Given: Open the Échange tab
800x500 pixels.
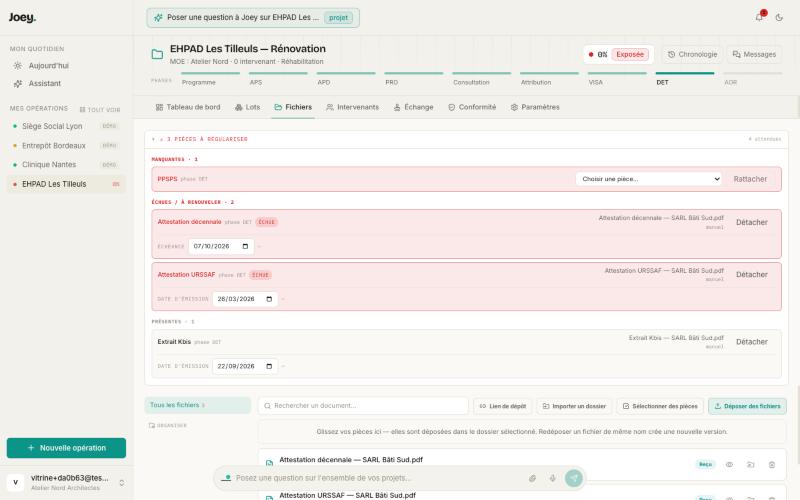Looking at the screenshot, I should pos(413,107).
